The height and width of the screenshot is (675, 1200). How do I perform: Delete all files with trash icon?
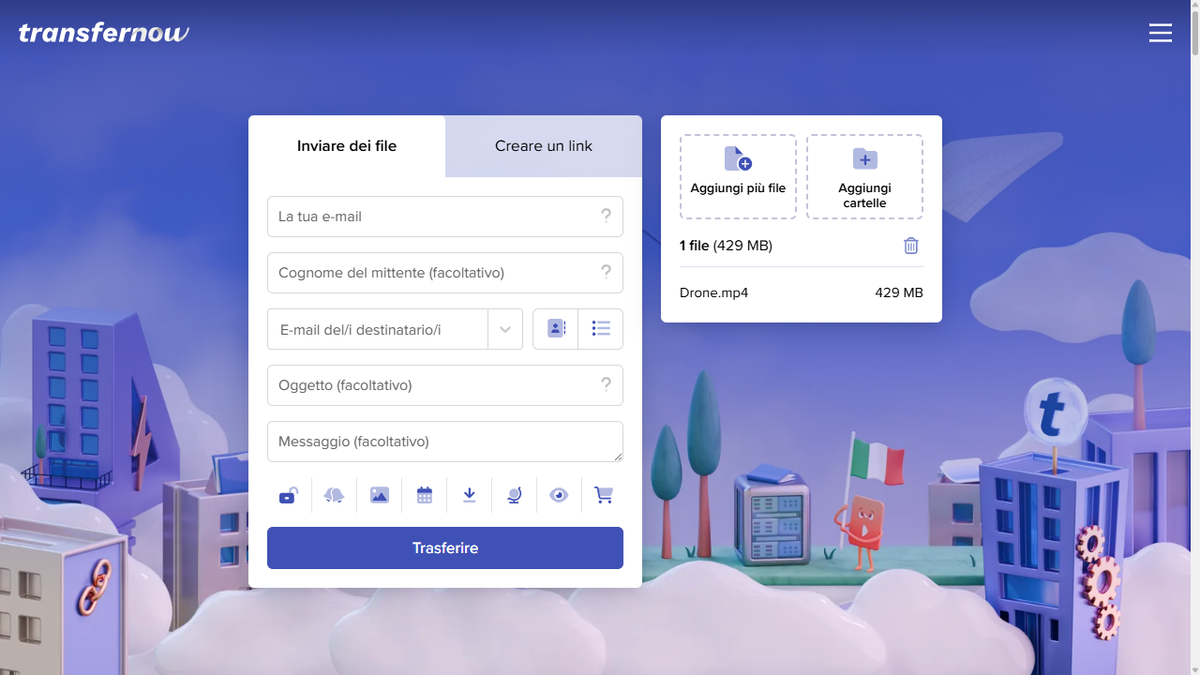coord(910,246)
